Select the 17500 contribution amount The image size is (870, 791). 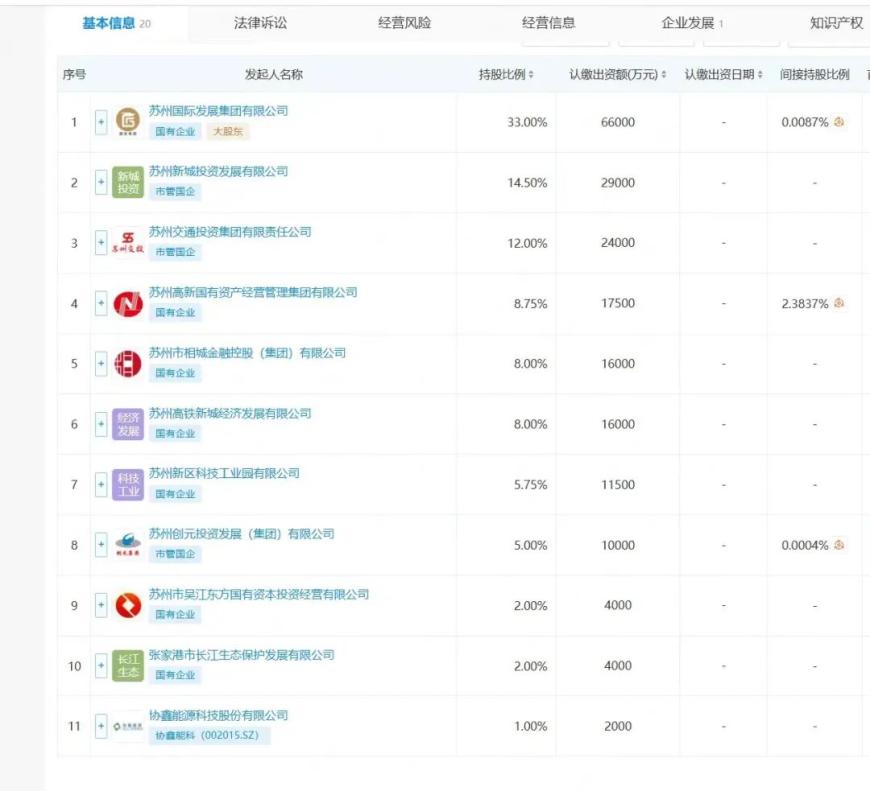[x=618, y=303]
